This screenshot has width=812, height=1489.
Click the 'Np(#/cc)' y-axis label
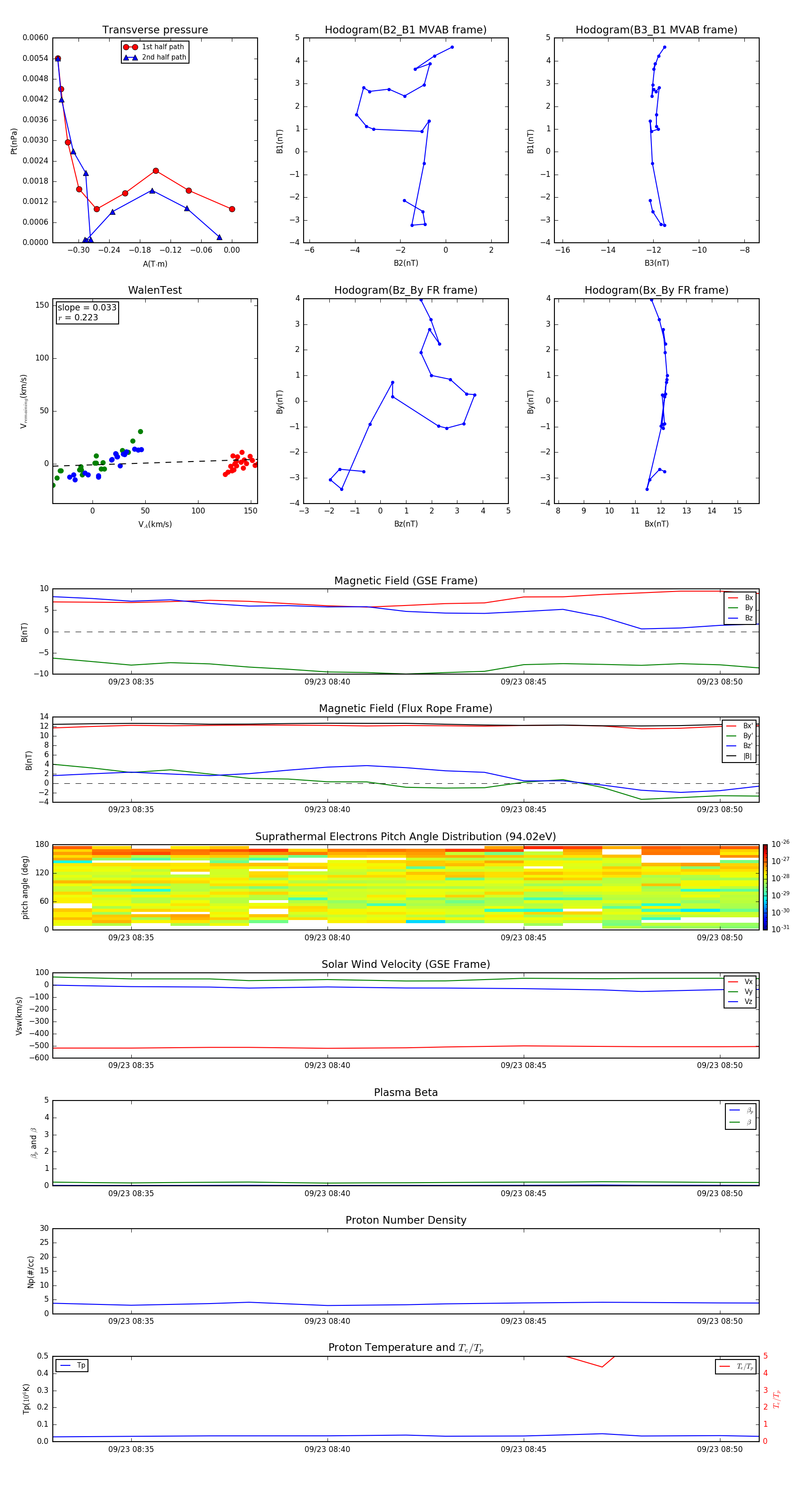coord(31,1271)
